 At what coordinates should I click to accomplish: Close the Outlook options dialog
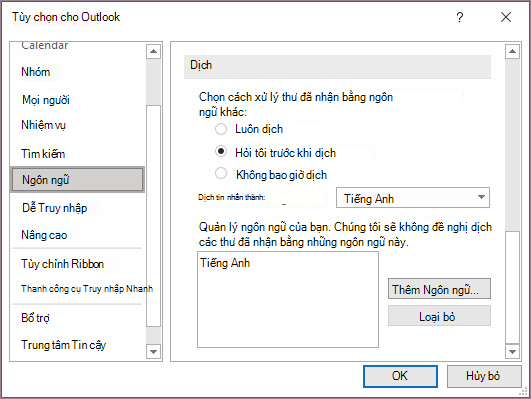tap(506, 17)
